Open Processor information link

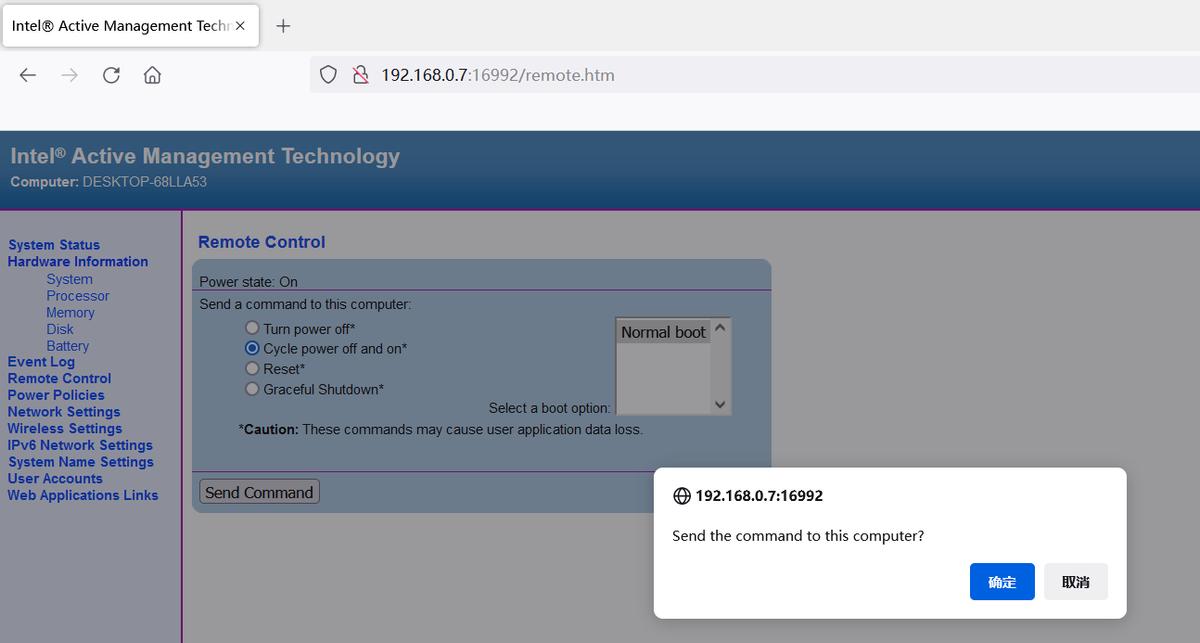click(x=78, y=296)
